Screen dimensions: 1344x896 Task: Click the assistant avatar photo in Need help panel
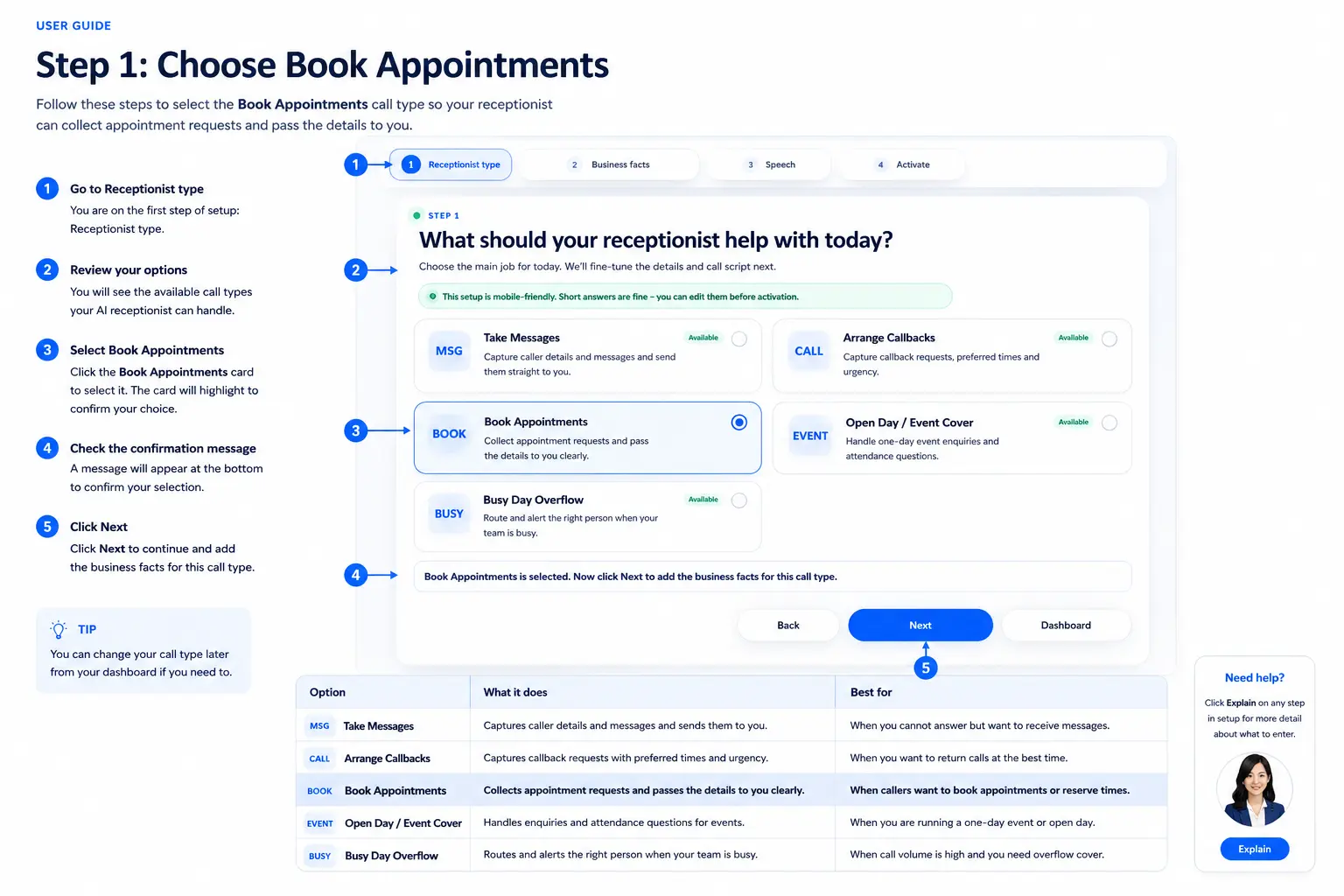pos(1255,790)
